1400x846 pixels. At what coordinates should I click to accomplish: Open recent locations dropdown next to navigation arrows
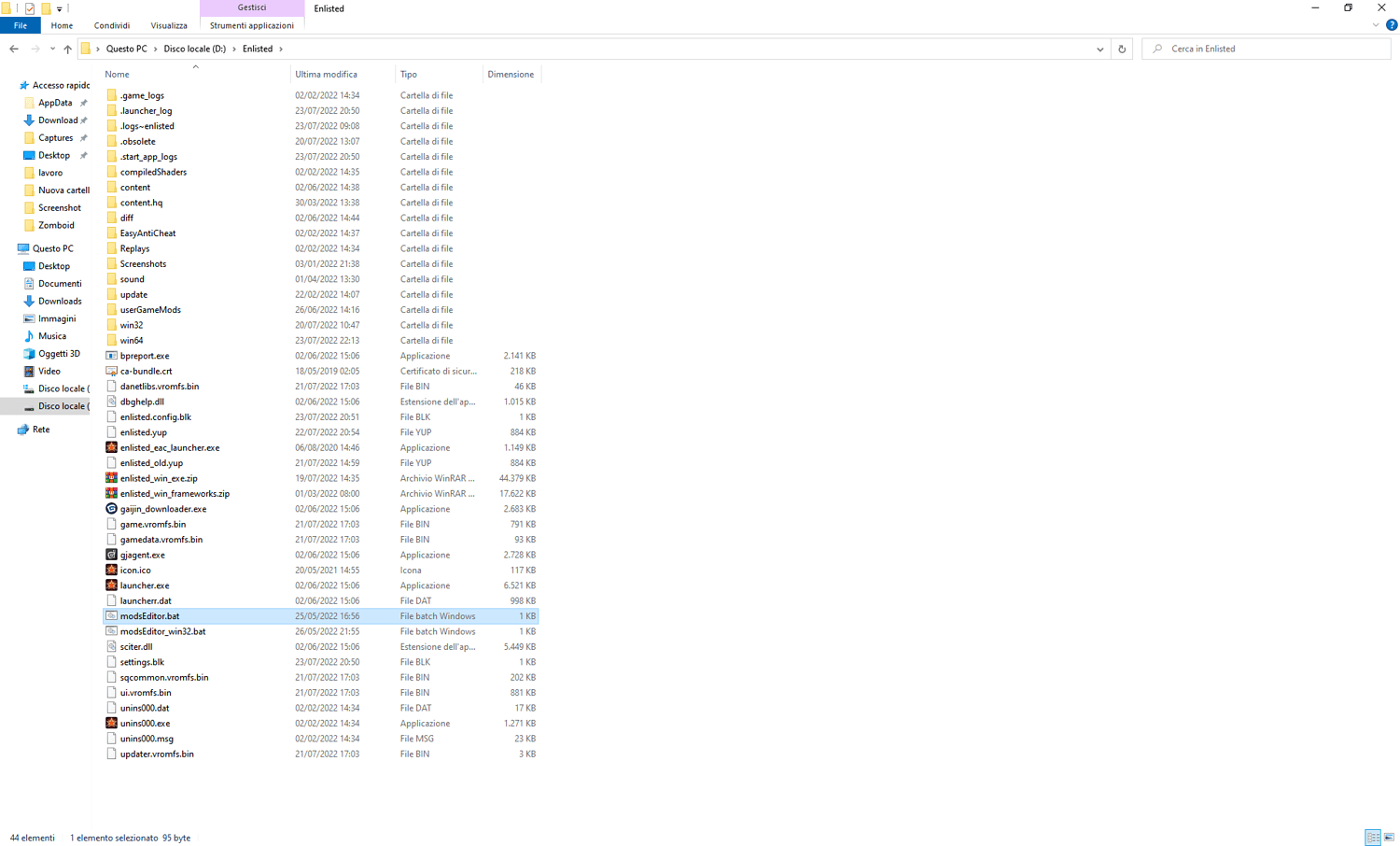[52, 49]
